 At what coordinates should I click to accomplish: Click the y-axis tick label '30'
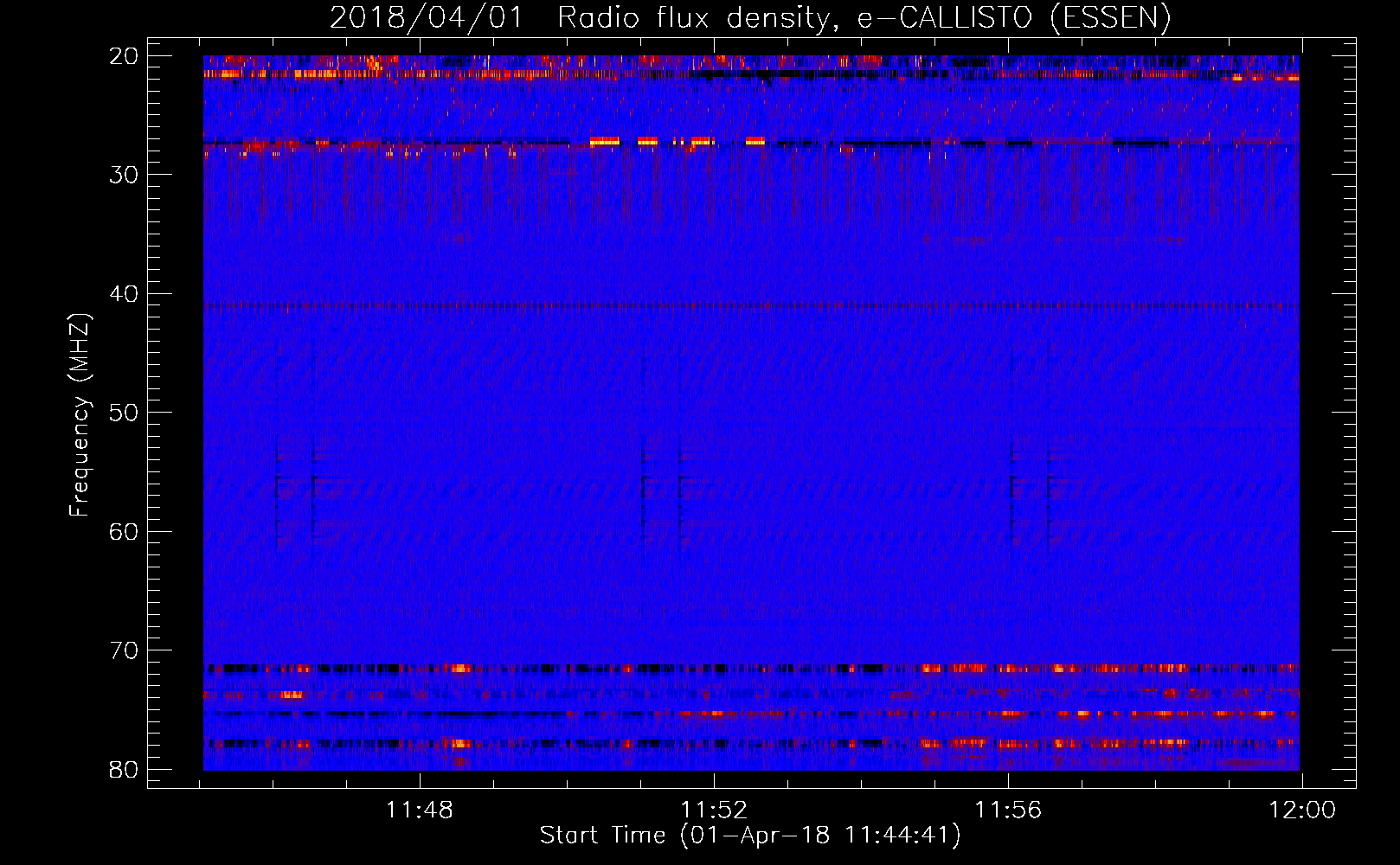coord(125,175)
